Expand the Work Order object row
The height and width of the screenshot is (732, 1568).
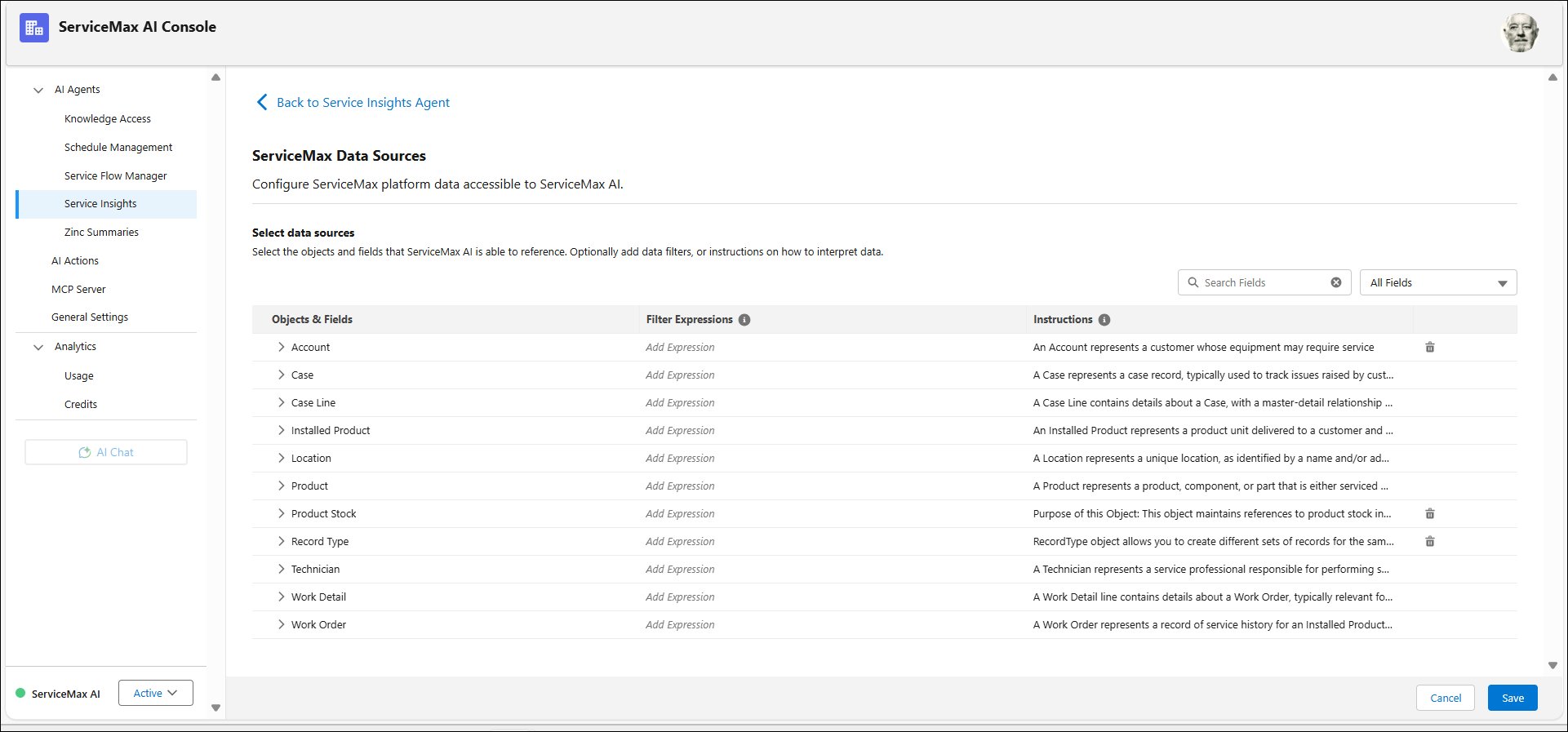coord(281,624)
